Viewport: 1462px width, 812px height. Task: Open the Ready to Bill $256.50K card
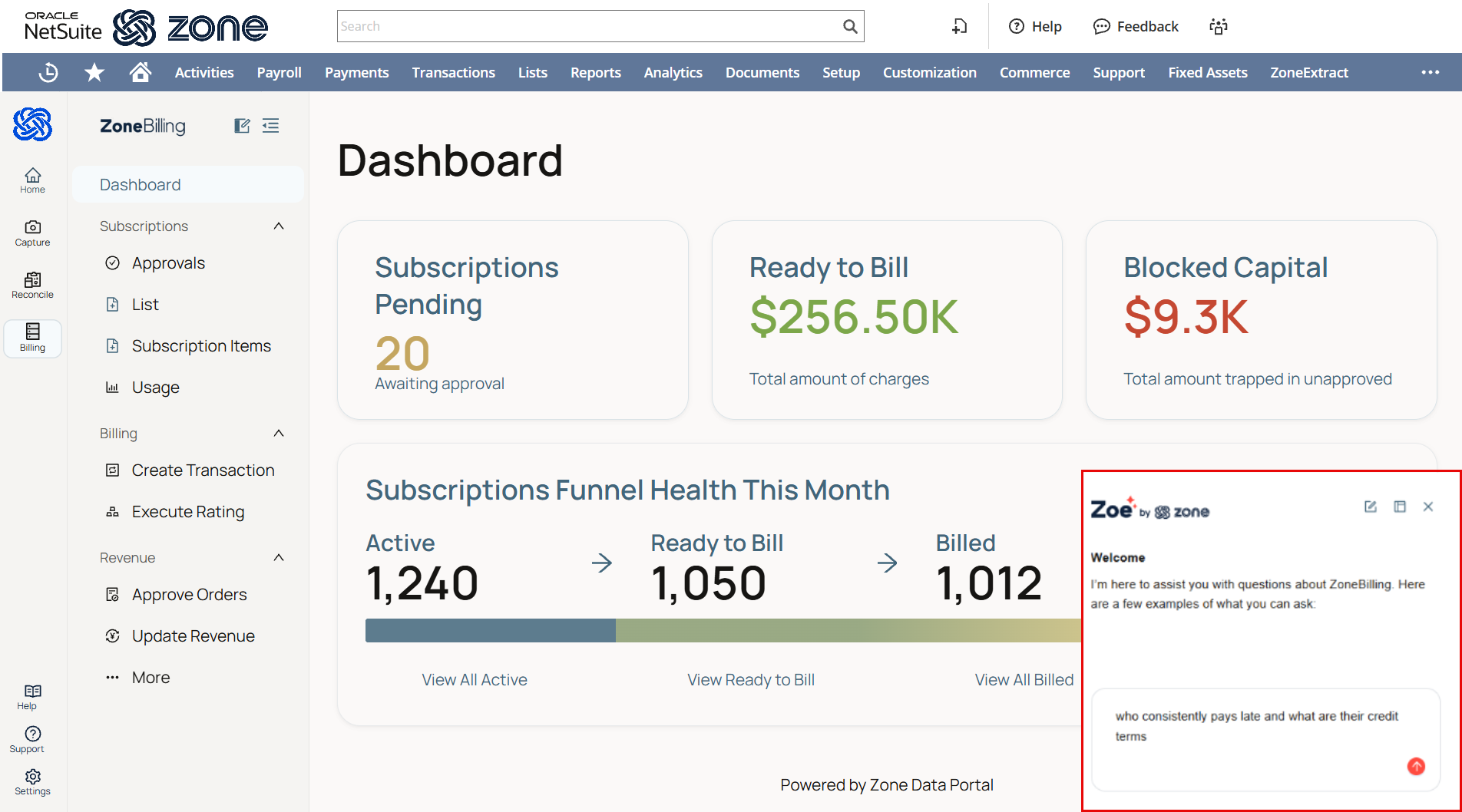(x=887, y=320)
